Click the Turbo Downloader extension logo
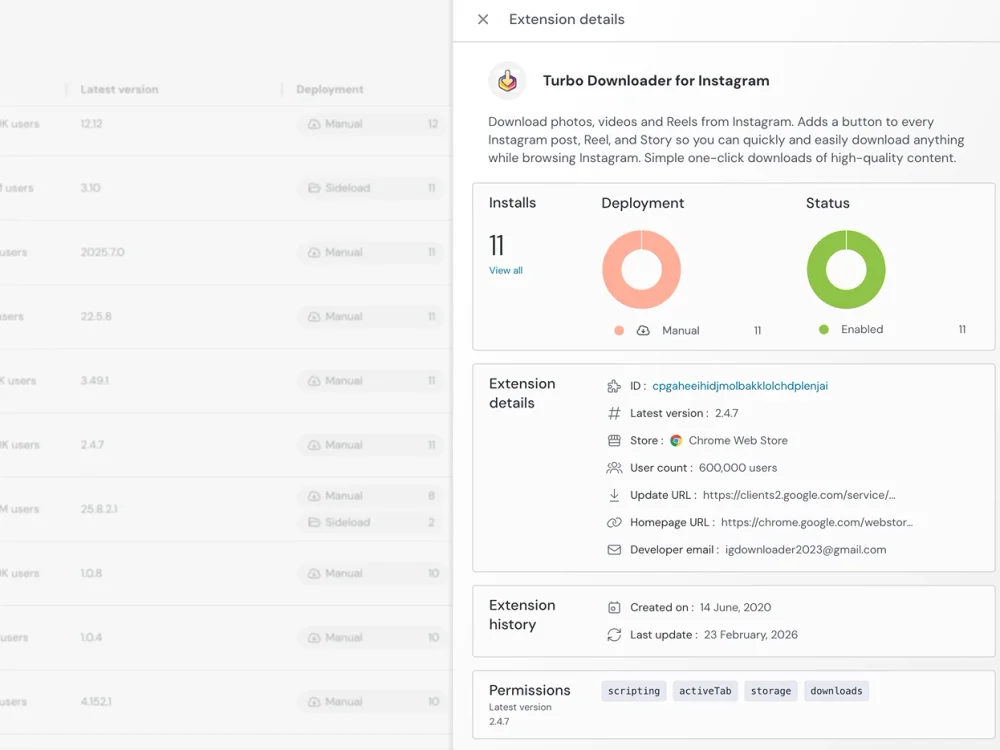This screenshot has width=1000, height=750. click(x=507, y=81)
